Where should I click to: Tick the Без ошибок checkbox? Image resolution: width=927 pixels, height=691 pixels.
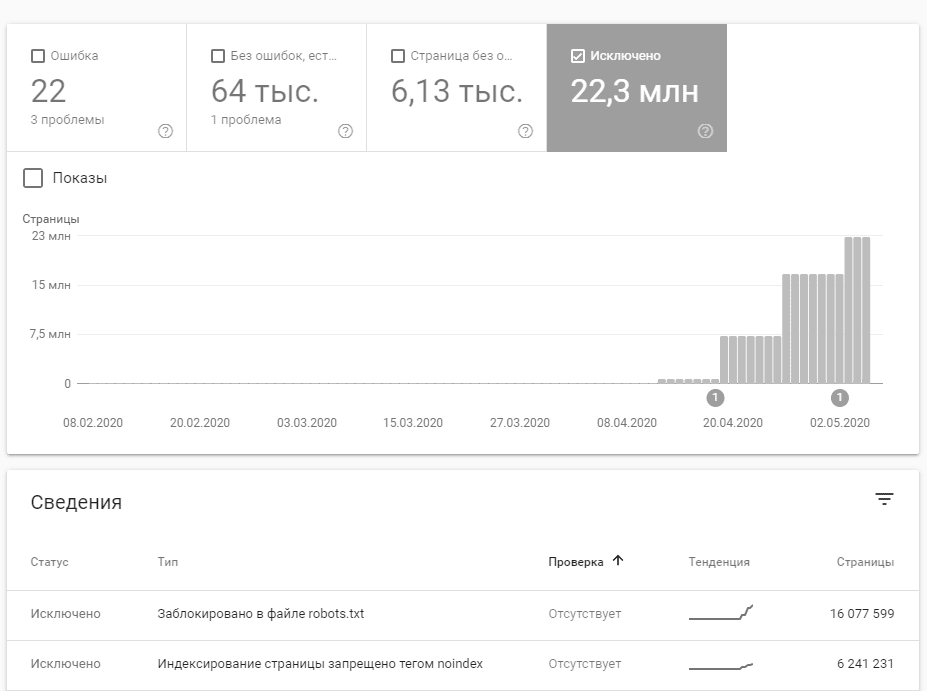tap(218, 56)
